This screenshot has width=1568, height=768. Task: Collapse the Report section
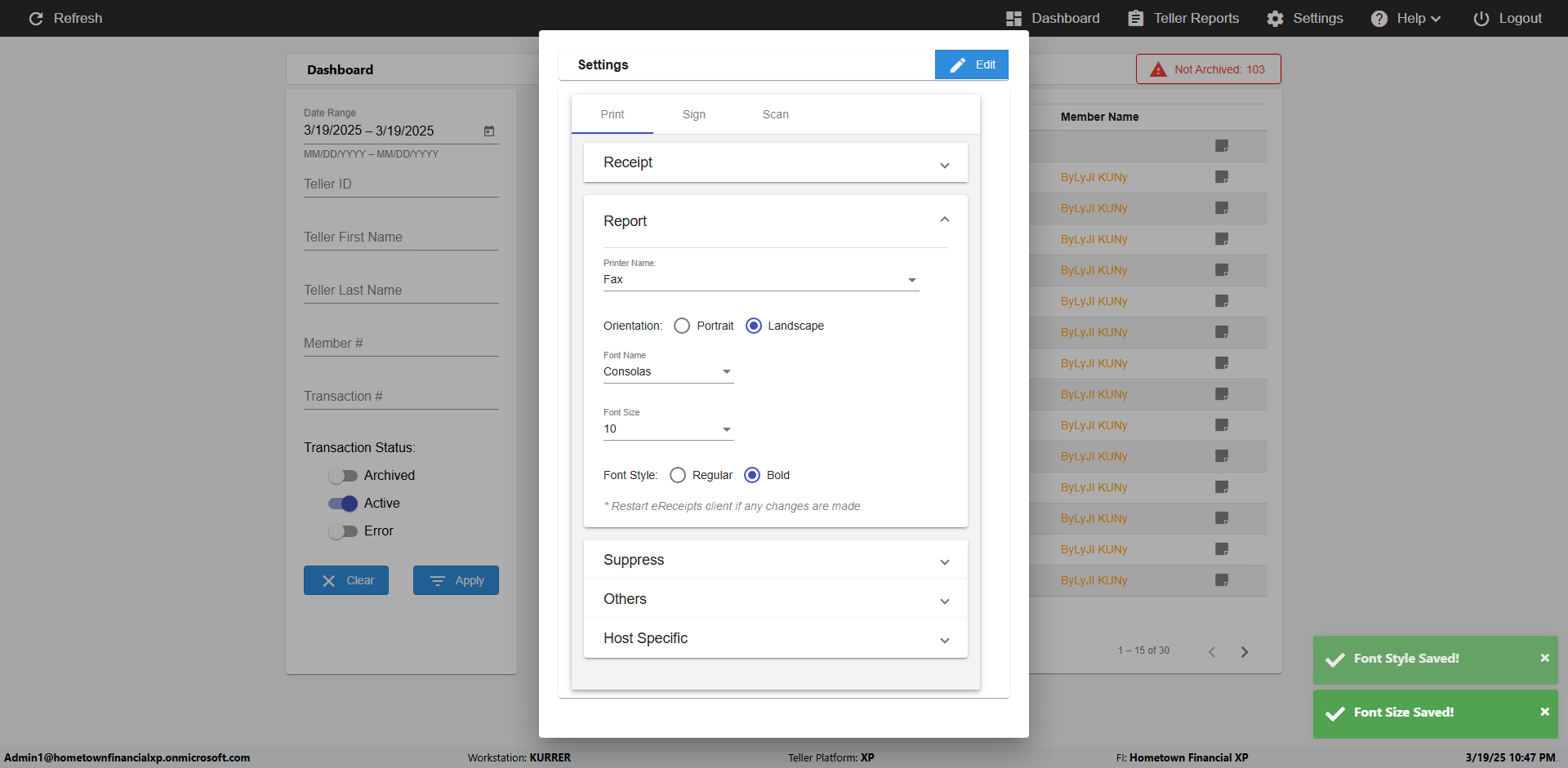tap(776, 221)
